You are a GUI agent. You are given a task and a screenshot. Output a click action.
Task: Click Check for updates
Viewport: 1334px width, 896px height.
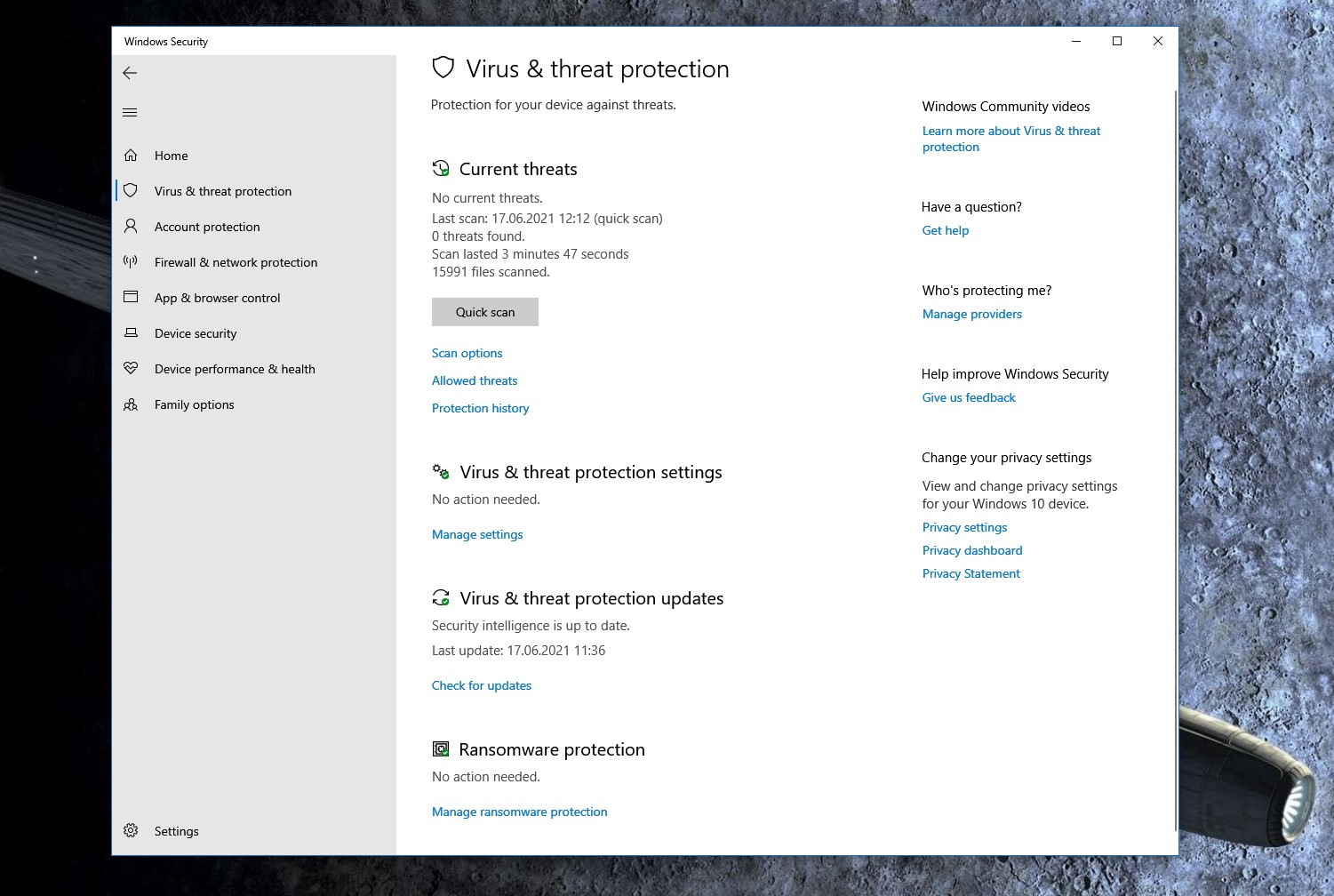[x=482, y=685]
